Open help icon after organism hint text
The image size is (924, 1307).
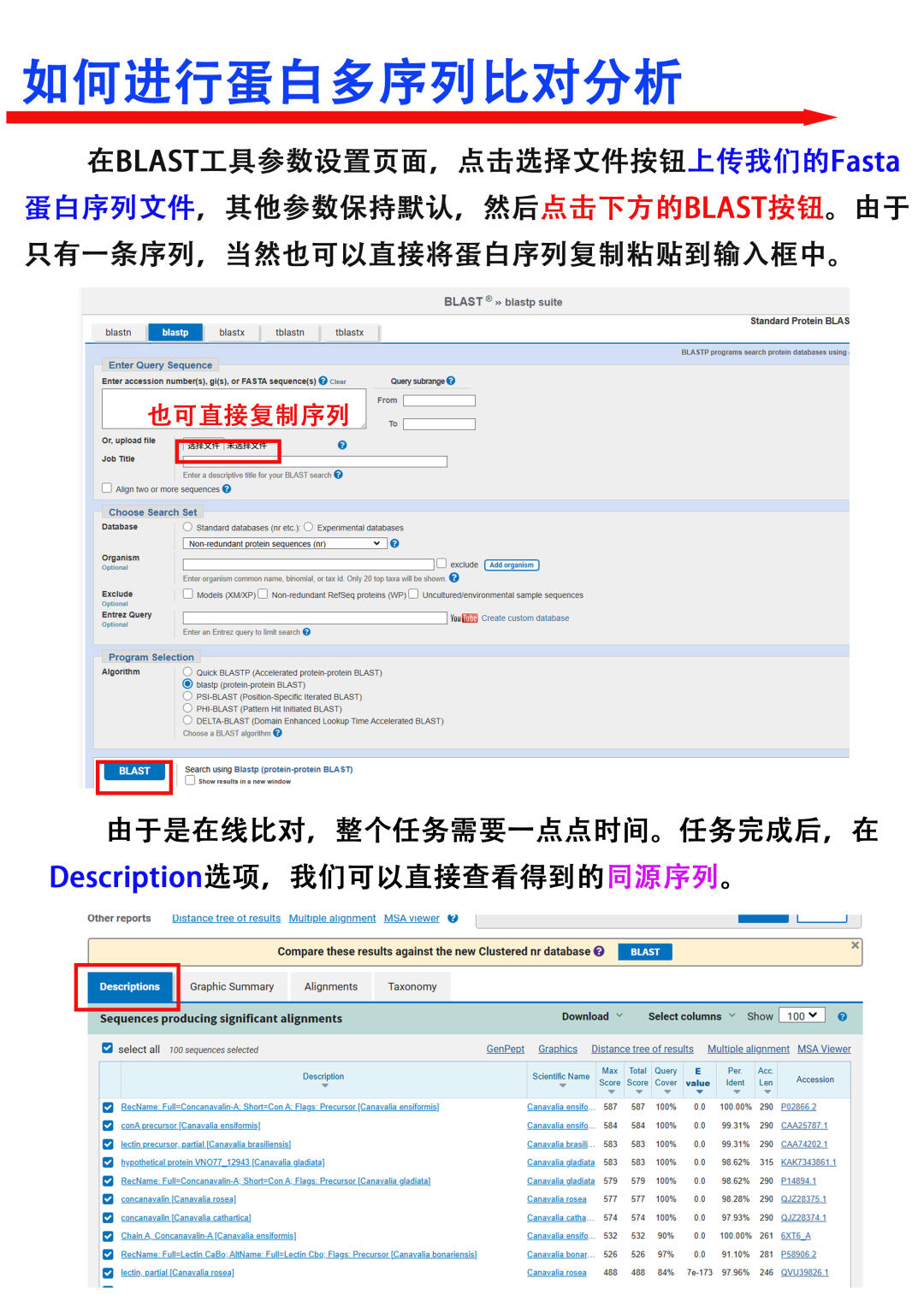pyautogui.click(x=454, y=578)
